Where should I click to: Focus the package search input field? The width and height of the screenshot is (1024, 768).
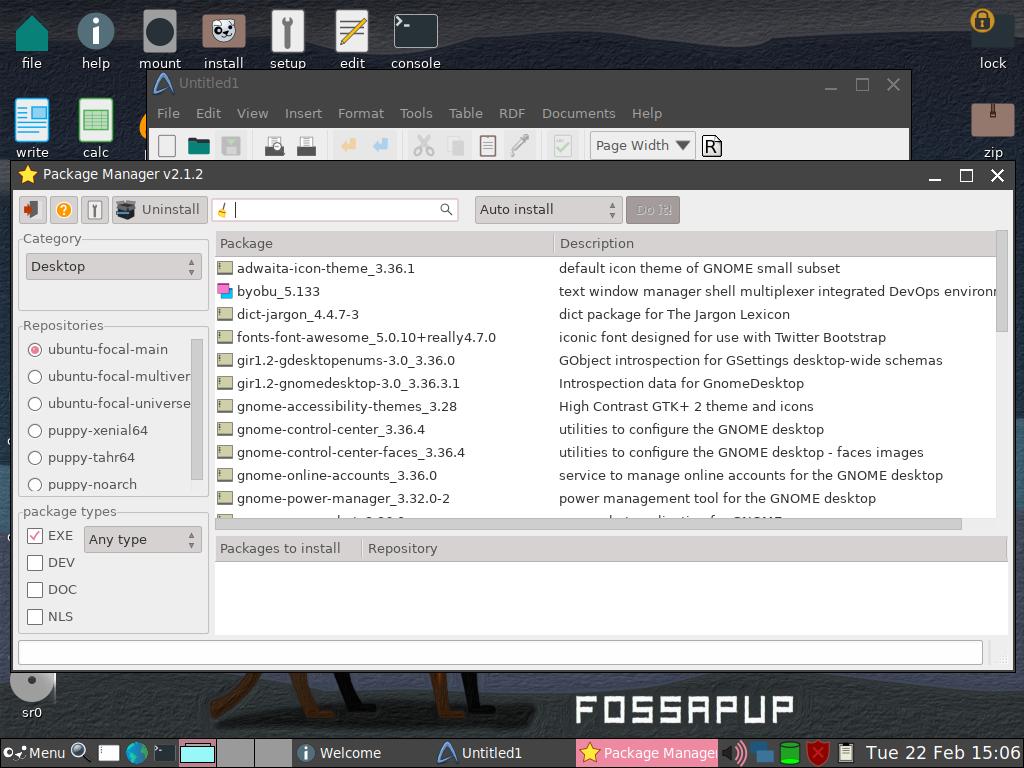coord(336,210)
